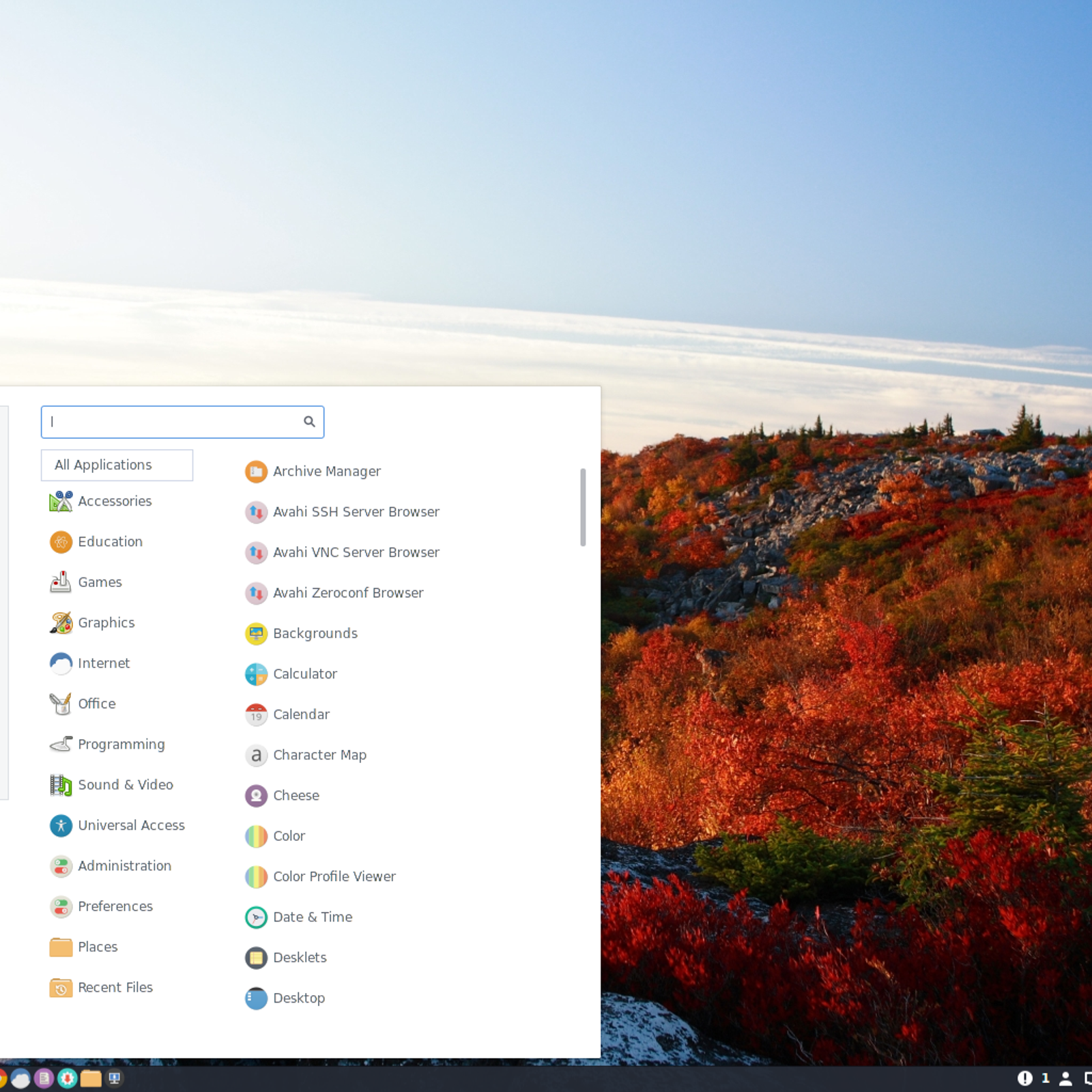The width and height of the screenshot is (1092, 1092).
Task: Launch Color Profile Viewer
Action: tap(334, 877)
